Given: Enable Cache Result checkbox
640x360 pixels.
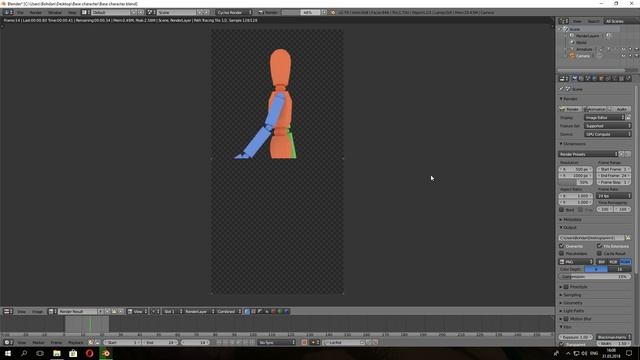Looking at the screenshot, I should [599, 253].
